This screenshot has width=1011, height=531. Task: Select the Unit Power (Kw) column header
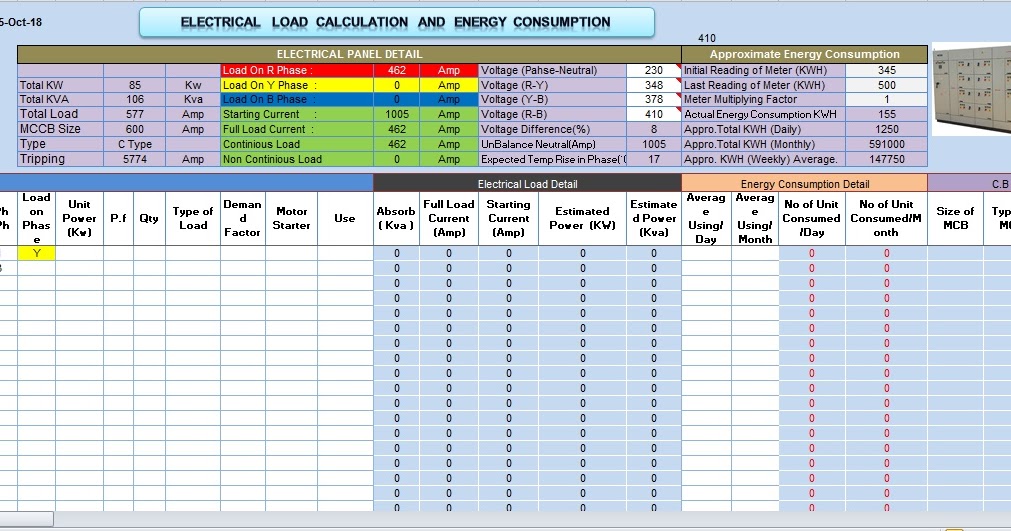79,218
